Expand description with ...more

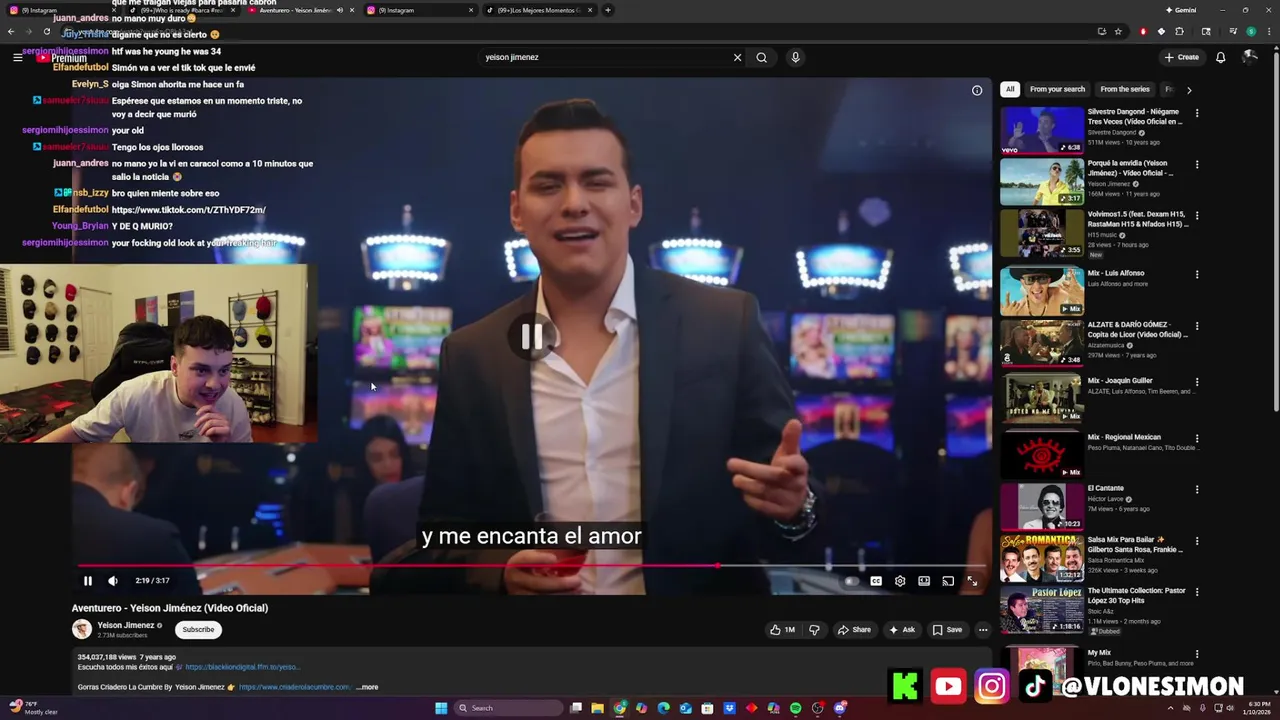click(368, 687)
